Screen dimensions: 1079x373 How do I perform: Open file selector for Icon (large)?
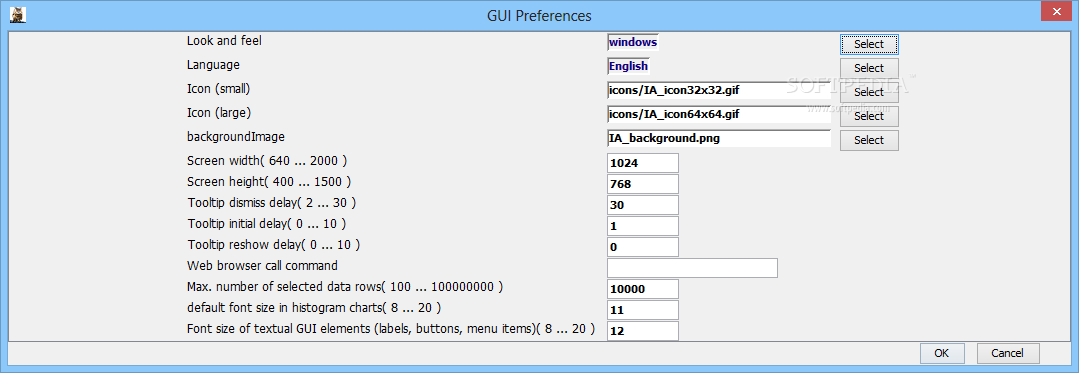point(869,116)
